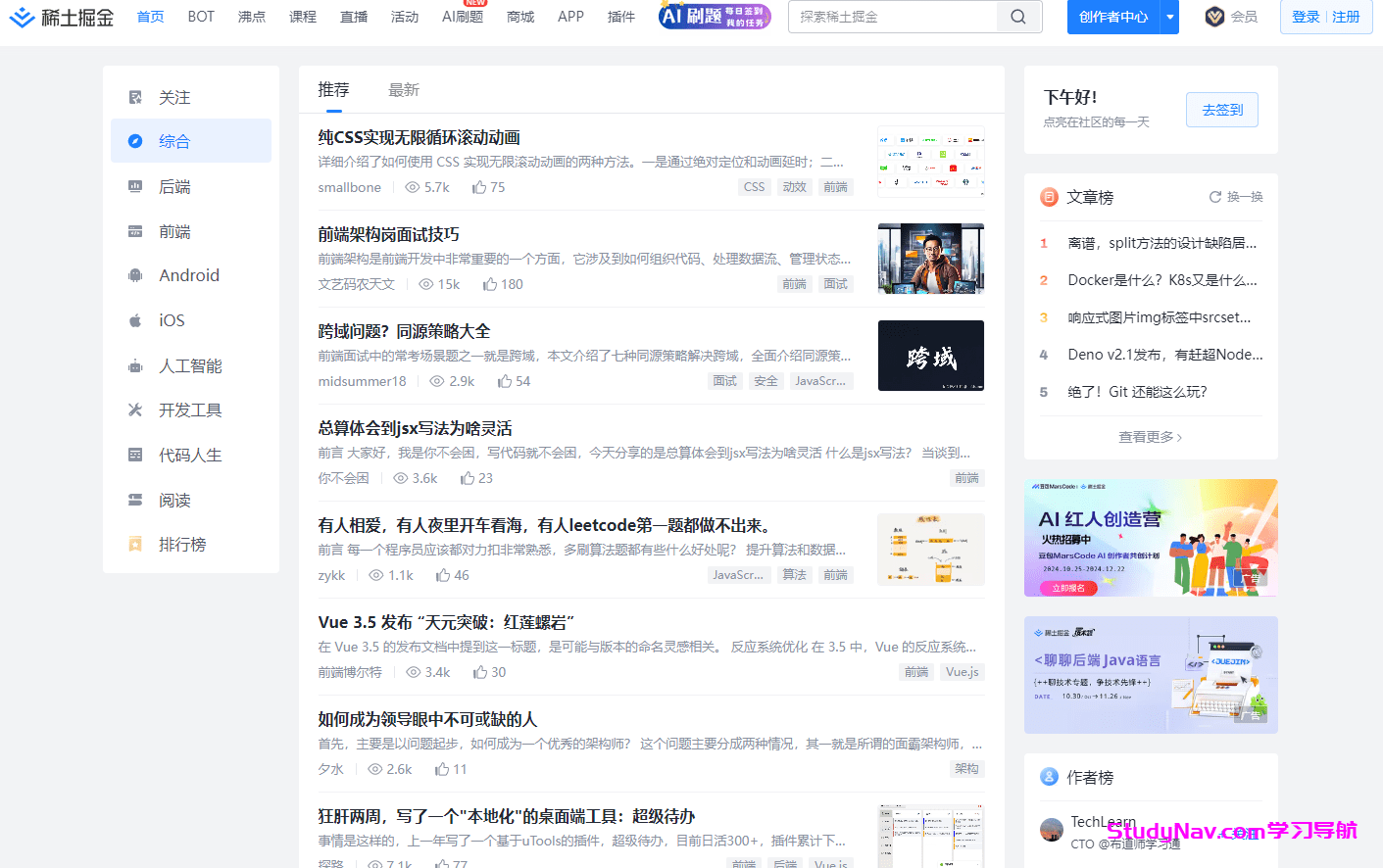
Task: Open 阅读 section via its sidebar icon
Action: click(x=135, y=500)
